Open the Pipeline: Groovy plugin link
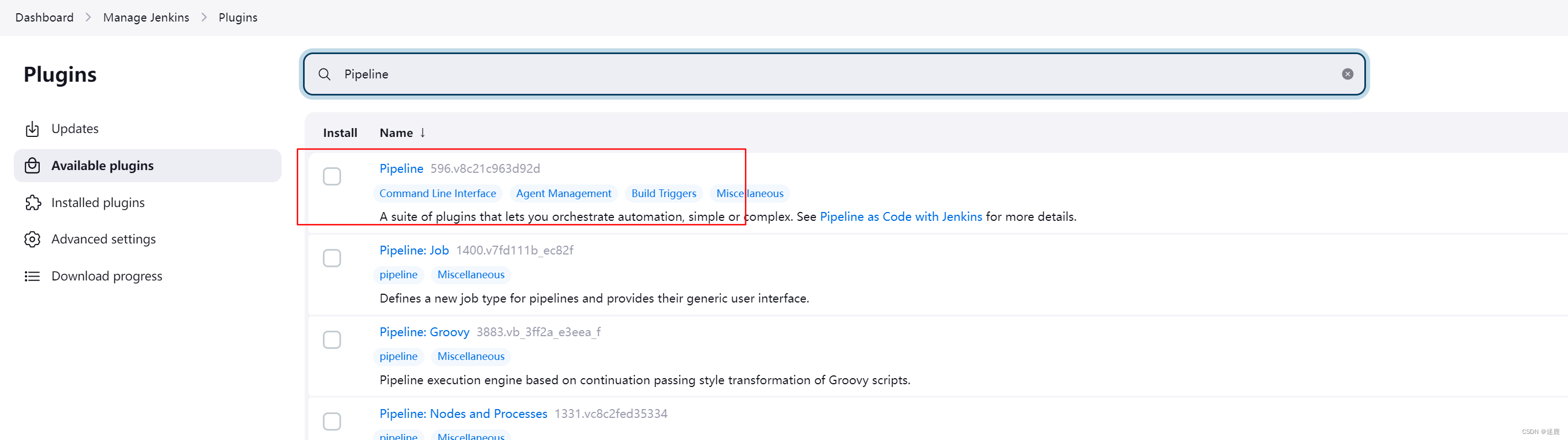This screenshot has height=440, width=1568. tap(424, 332)
